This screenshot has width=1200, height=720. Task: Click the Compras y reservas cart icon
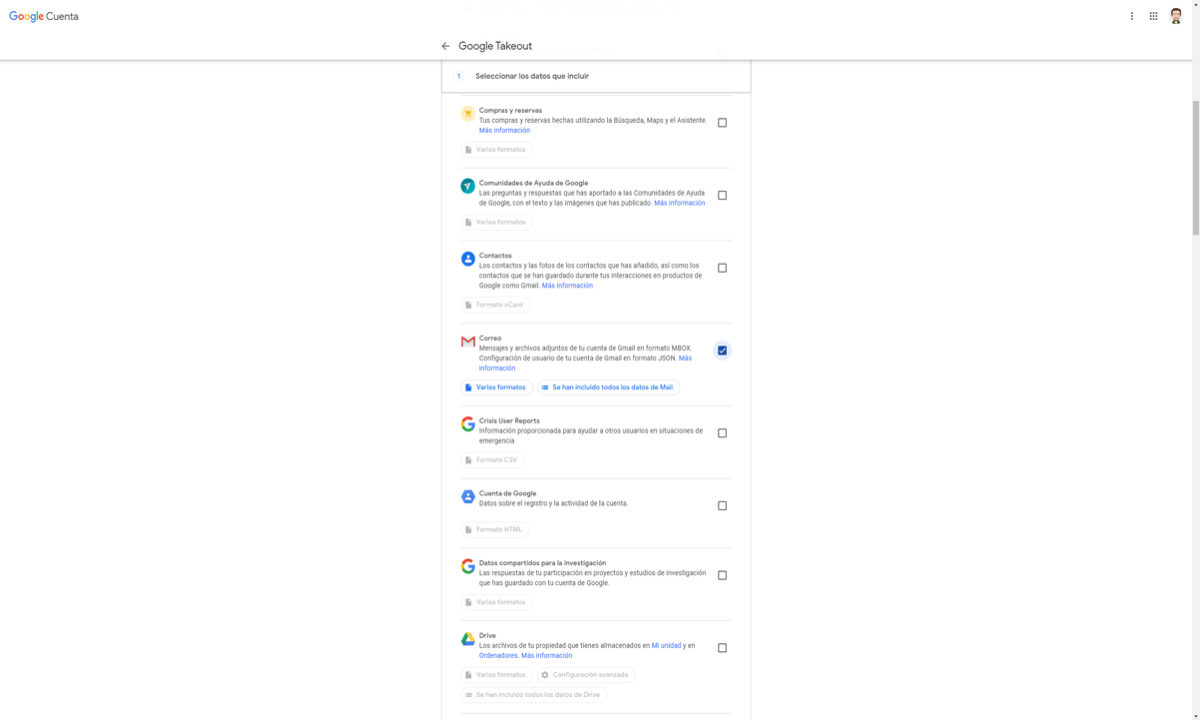click(x=468, y=114)
